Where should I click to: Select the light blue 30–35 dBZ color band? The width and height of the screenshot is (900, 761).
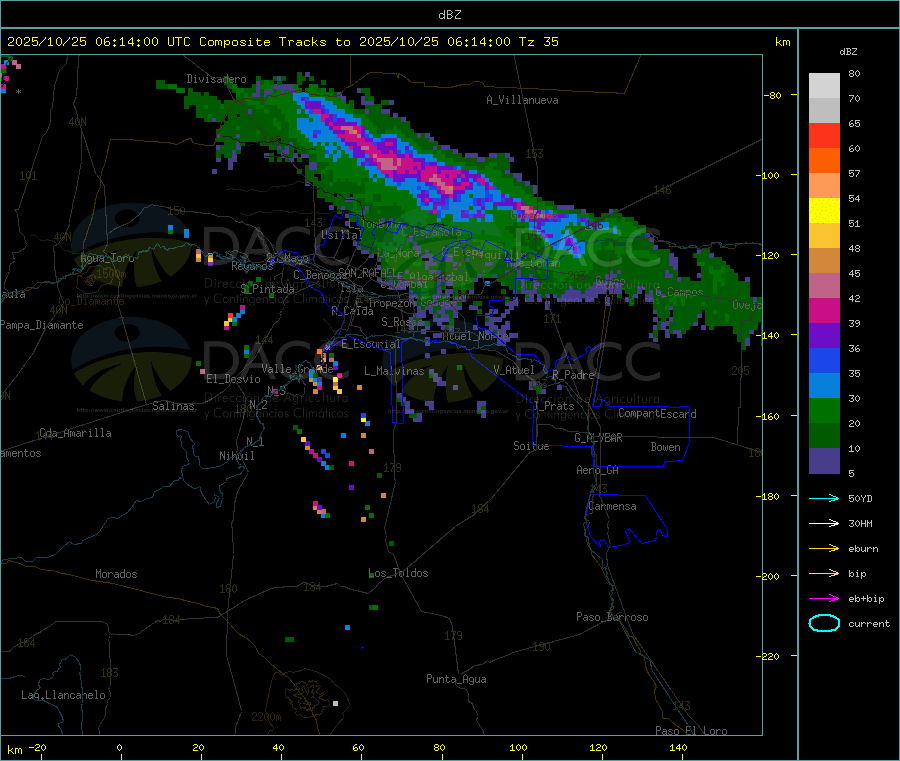824,386
